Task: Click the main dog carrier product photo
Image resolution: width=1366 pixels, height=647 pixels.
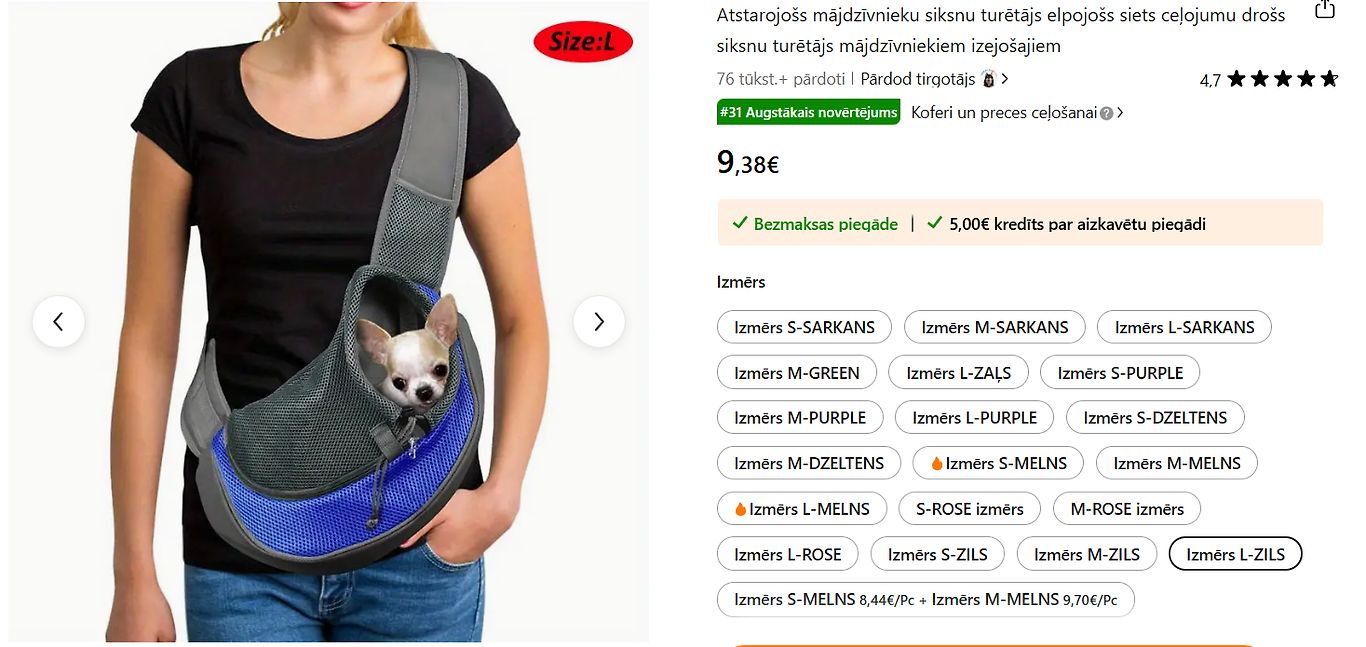Action: pos(328,321)
